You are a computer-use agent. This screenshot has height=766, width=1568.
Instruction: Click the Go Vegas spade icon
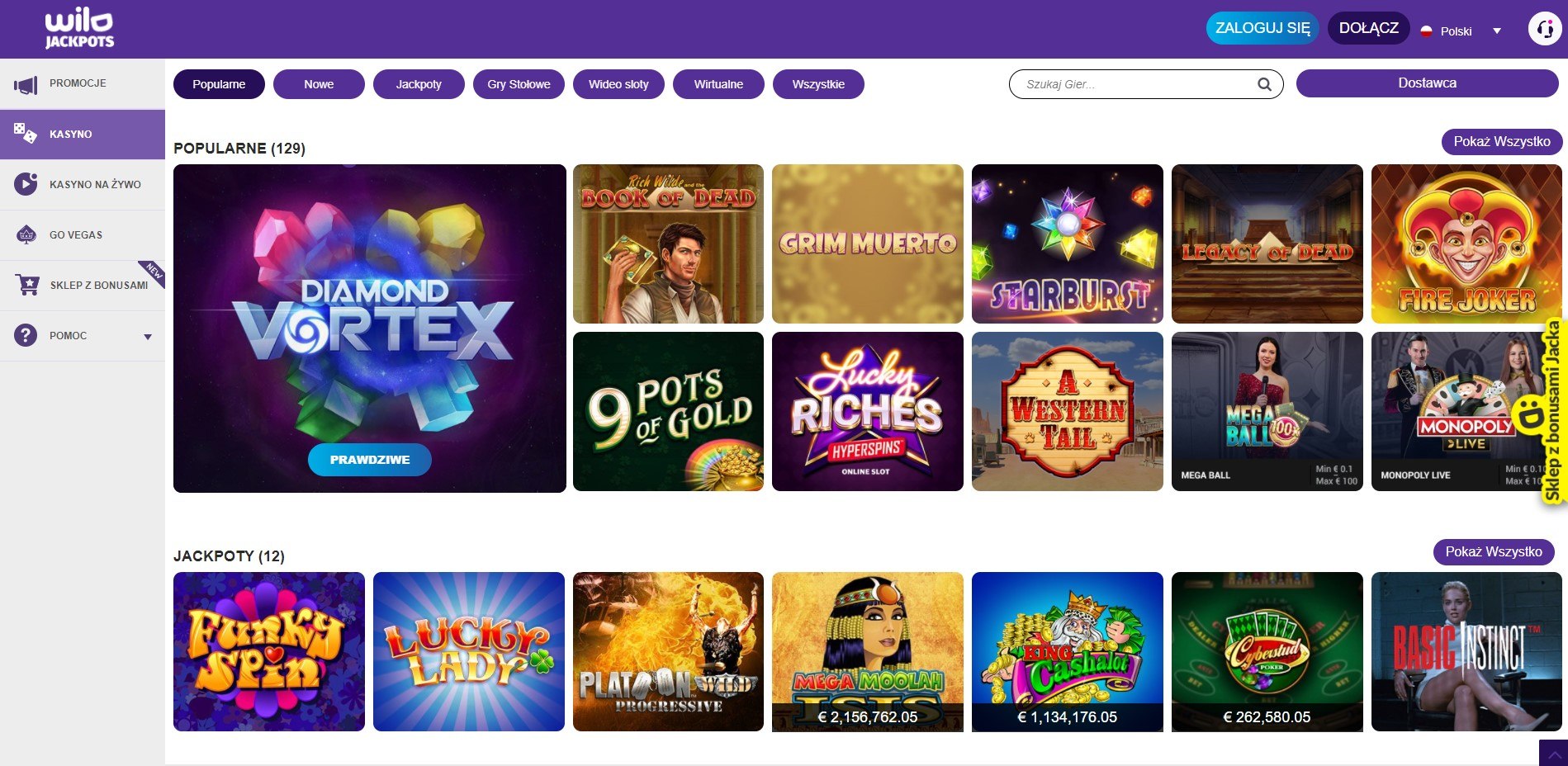click(26, 234)
